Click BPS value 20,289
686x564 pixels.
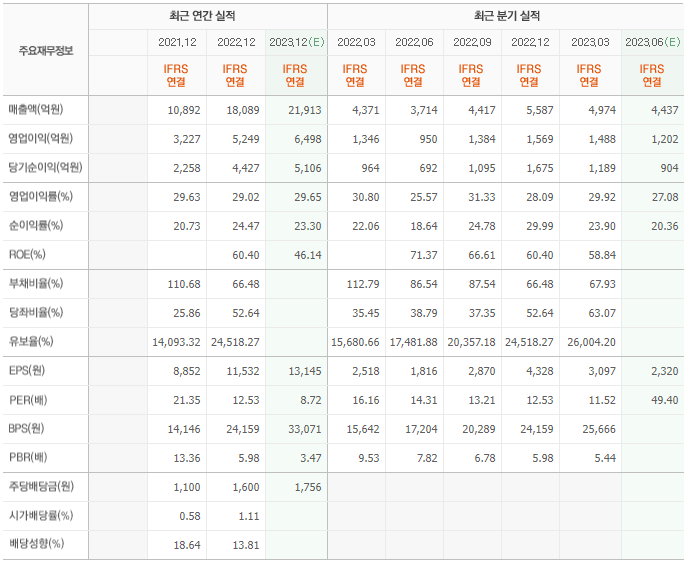(x=479, y=429)
